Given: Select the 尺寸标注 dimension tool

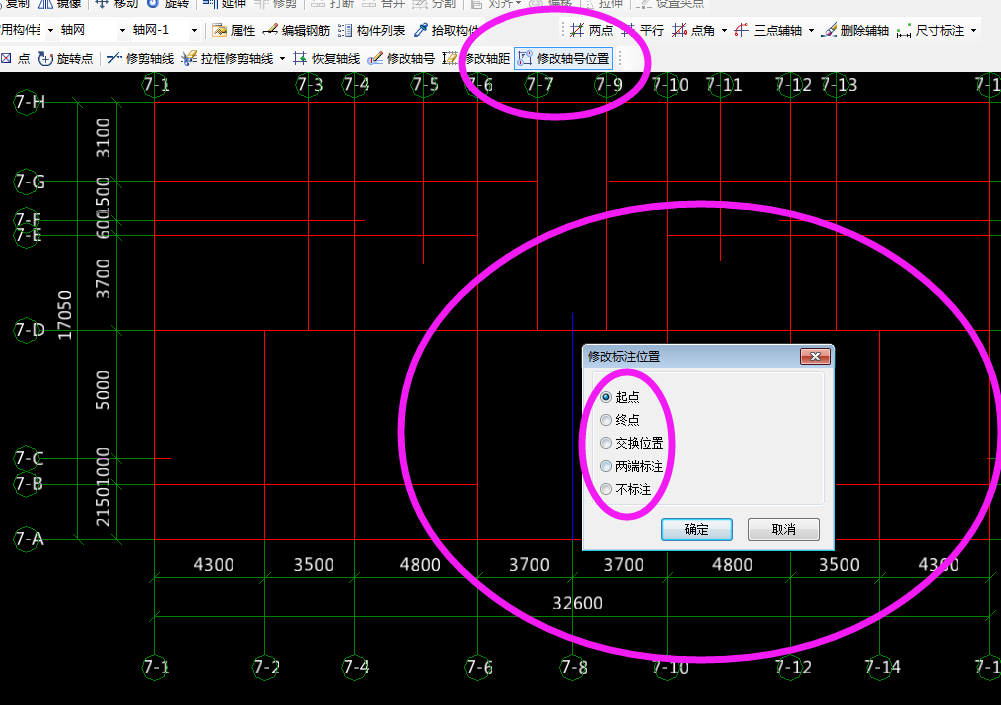Looking at the screenshot, I should click(930, 30).
